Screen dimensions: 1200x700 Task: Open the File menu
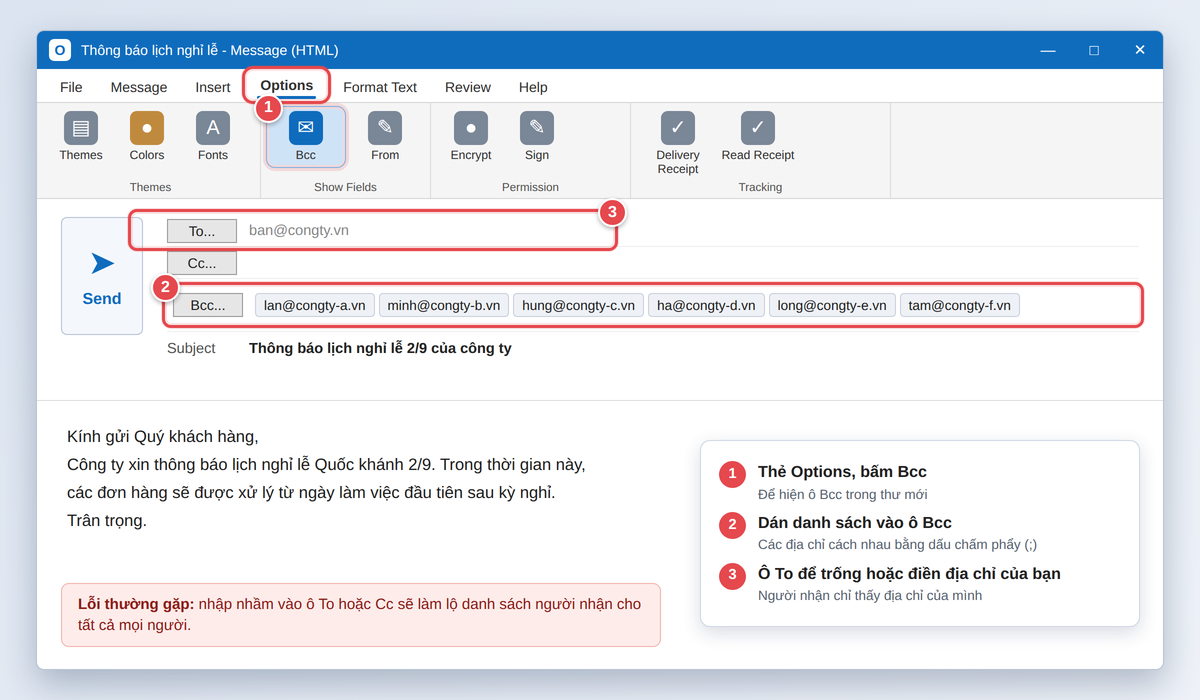click(71, 87)
